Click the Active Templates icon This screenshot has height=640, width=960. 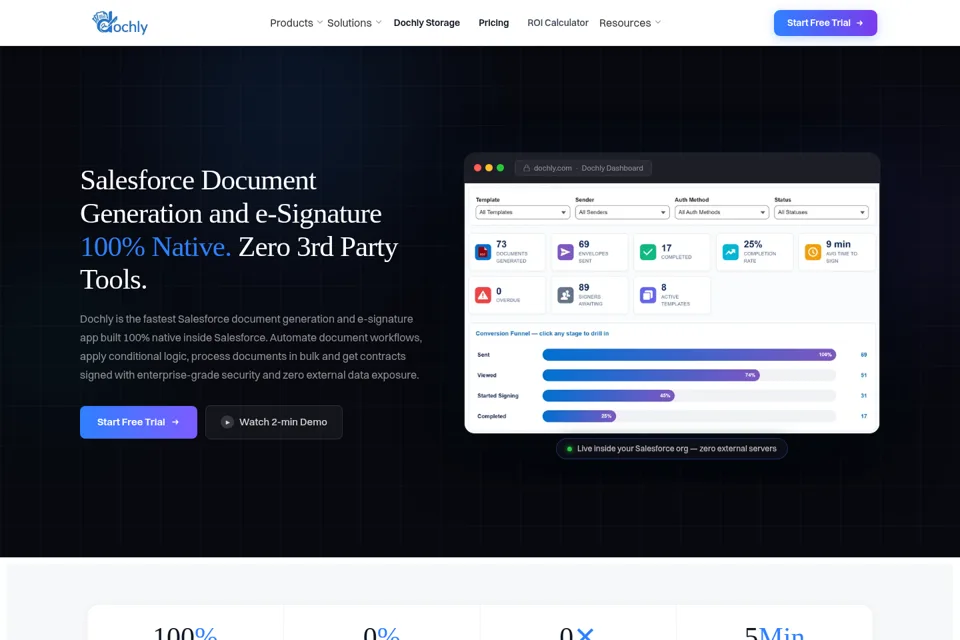(x=648, y=295)
